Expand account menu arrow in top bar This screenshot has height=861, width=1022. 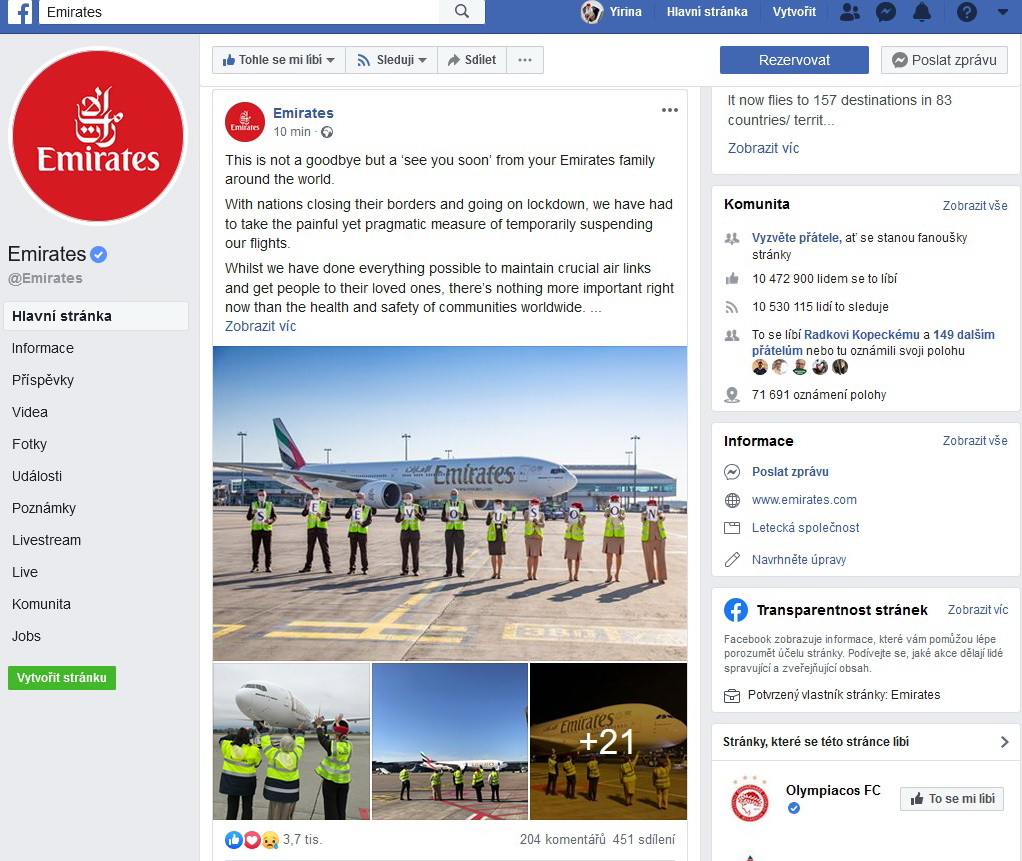1002,12
